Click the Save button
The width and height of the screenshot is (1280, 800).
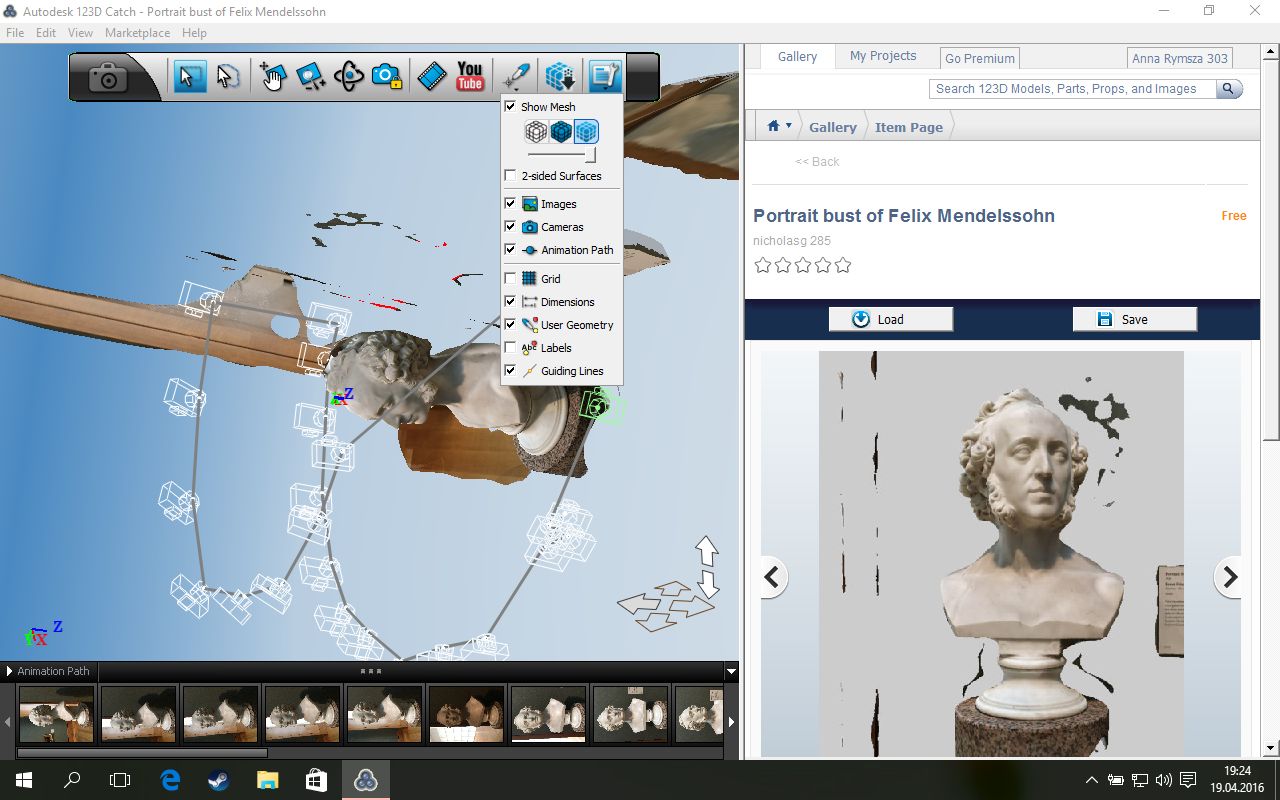(1135, 319)
